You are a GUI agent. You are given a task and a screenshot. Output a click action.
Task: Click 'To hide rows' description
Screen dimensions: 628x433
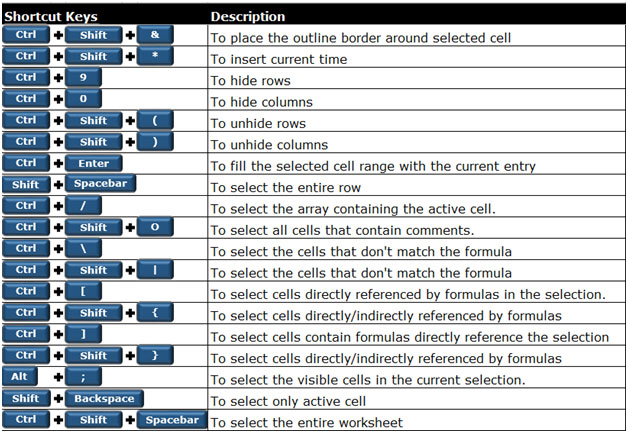coord(251,81)
